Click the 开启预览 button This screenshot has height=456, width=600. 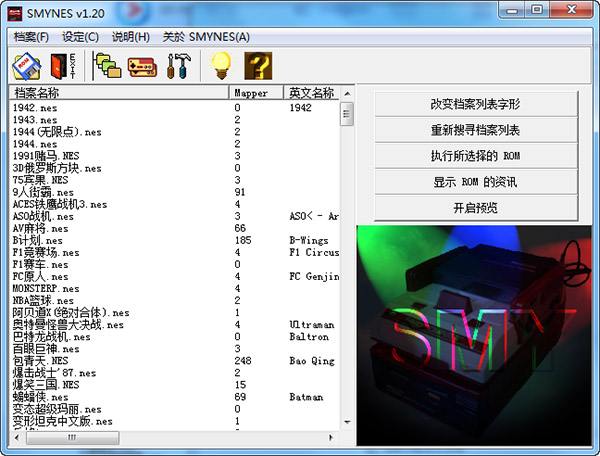coord(476,208)
